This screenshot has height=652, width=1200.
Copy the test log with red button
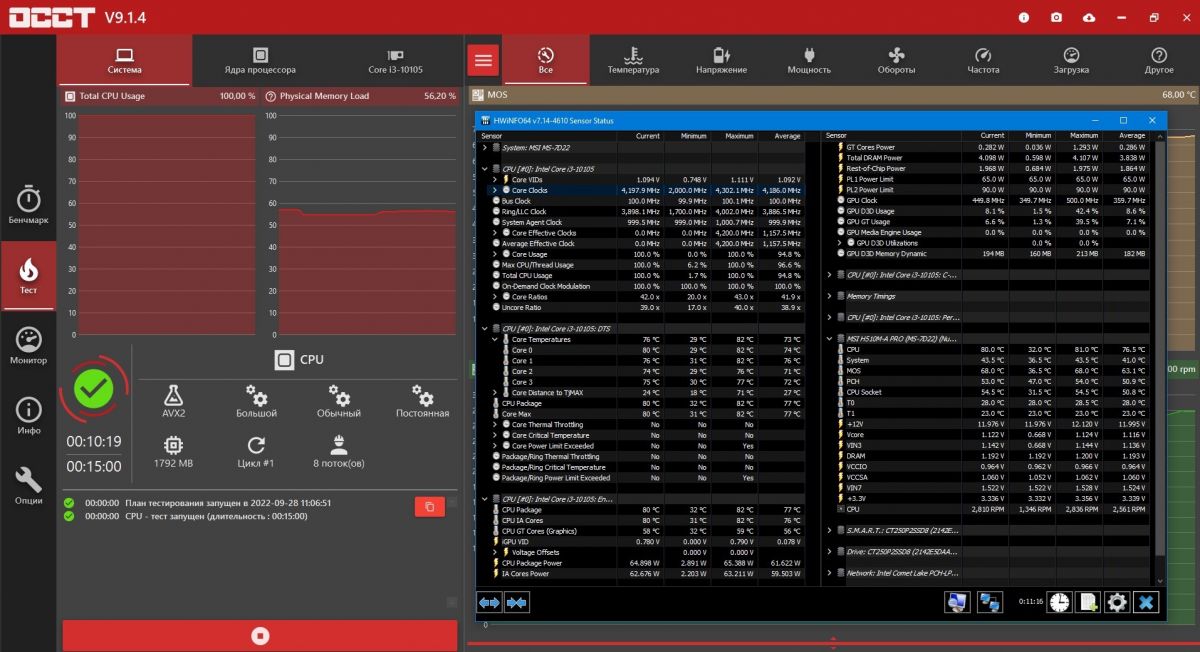pos(429,507)
